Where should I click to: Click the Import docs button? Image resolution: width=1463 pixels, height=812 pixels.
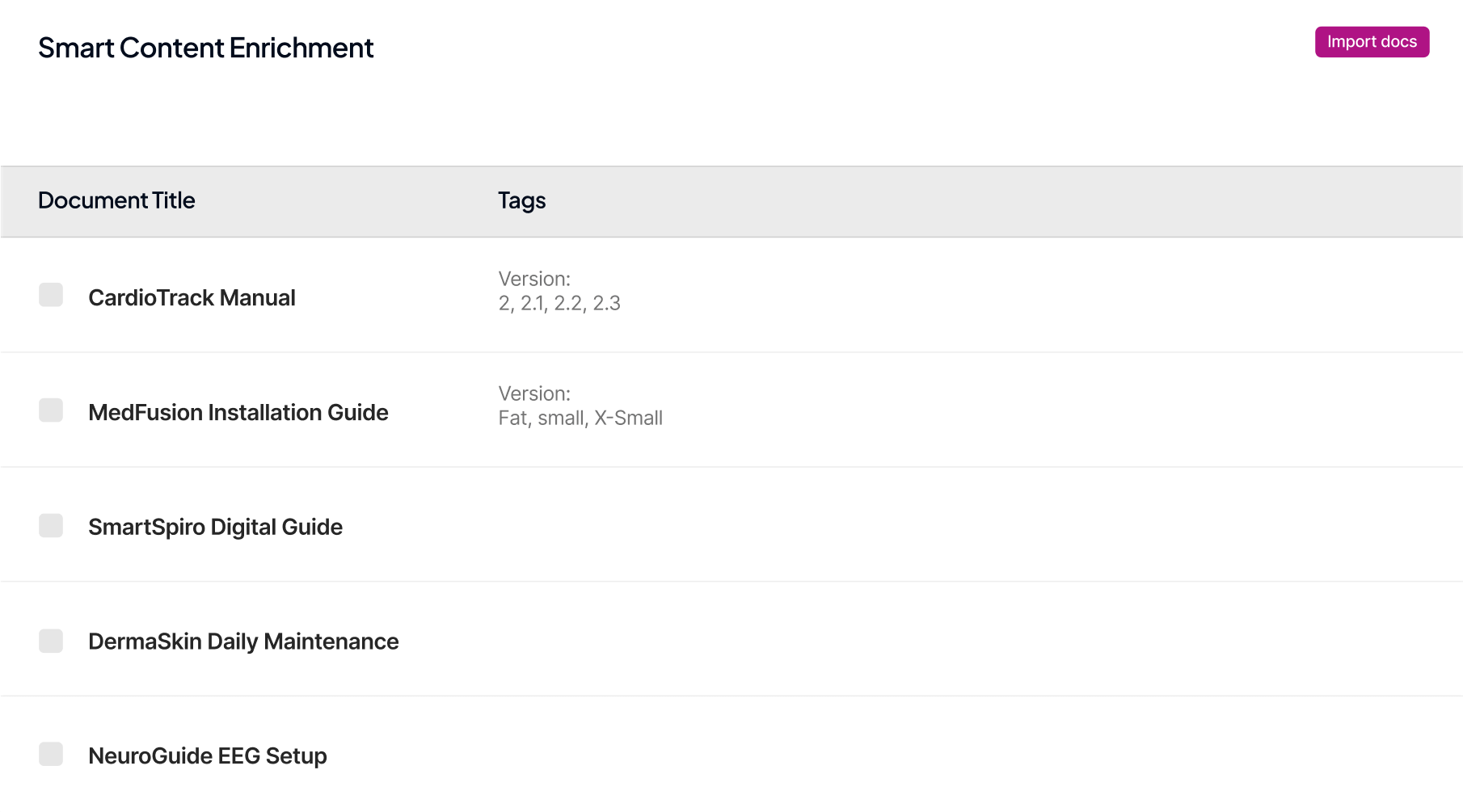click(x=1372, y=42)
